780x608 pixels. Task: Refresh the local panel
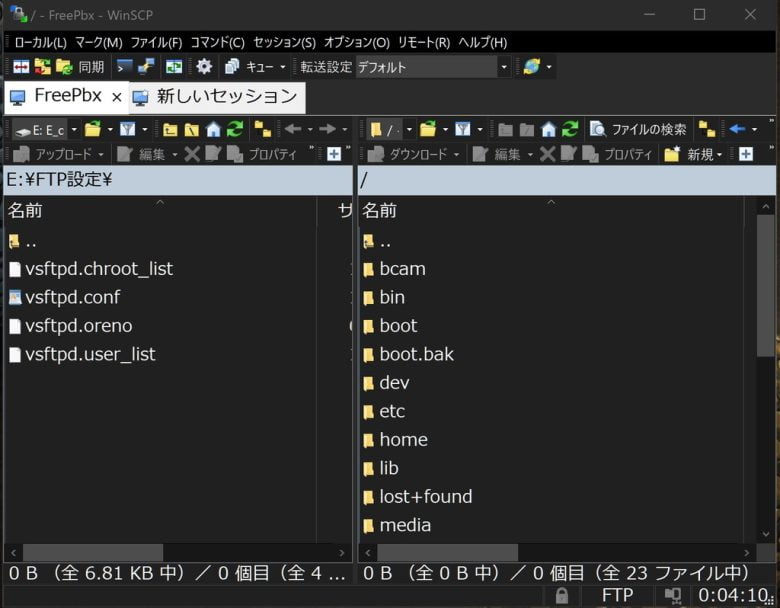235,129
